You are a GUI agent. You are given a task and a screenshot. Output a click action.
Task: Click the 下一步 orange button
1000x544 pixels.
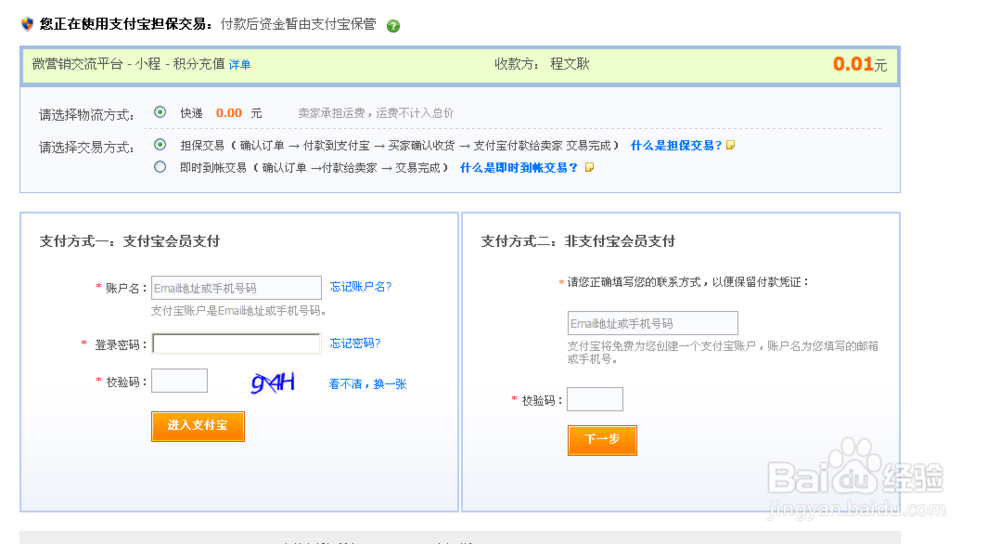[x=602, y=440]
